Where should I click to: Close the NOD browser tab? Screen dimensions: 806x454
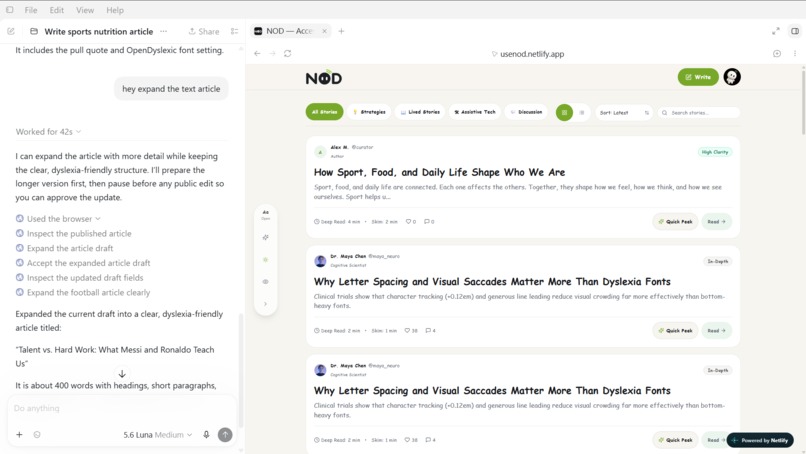[324, 31]
